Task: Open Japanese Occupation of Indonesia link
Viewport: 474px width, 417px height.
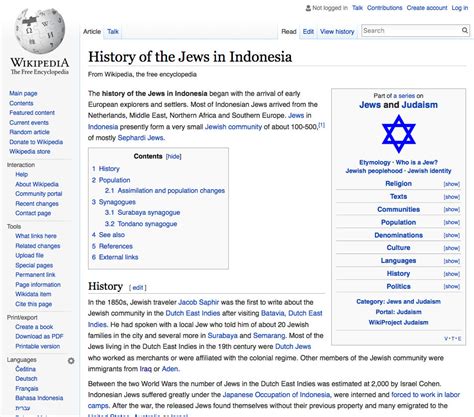Action: [x=276, y=395]
